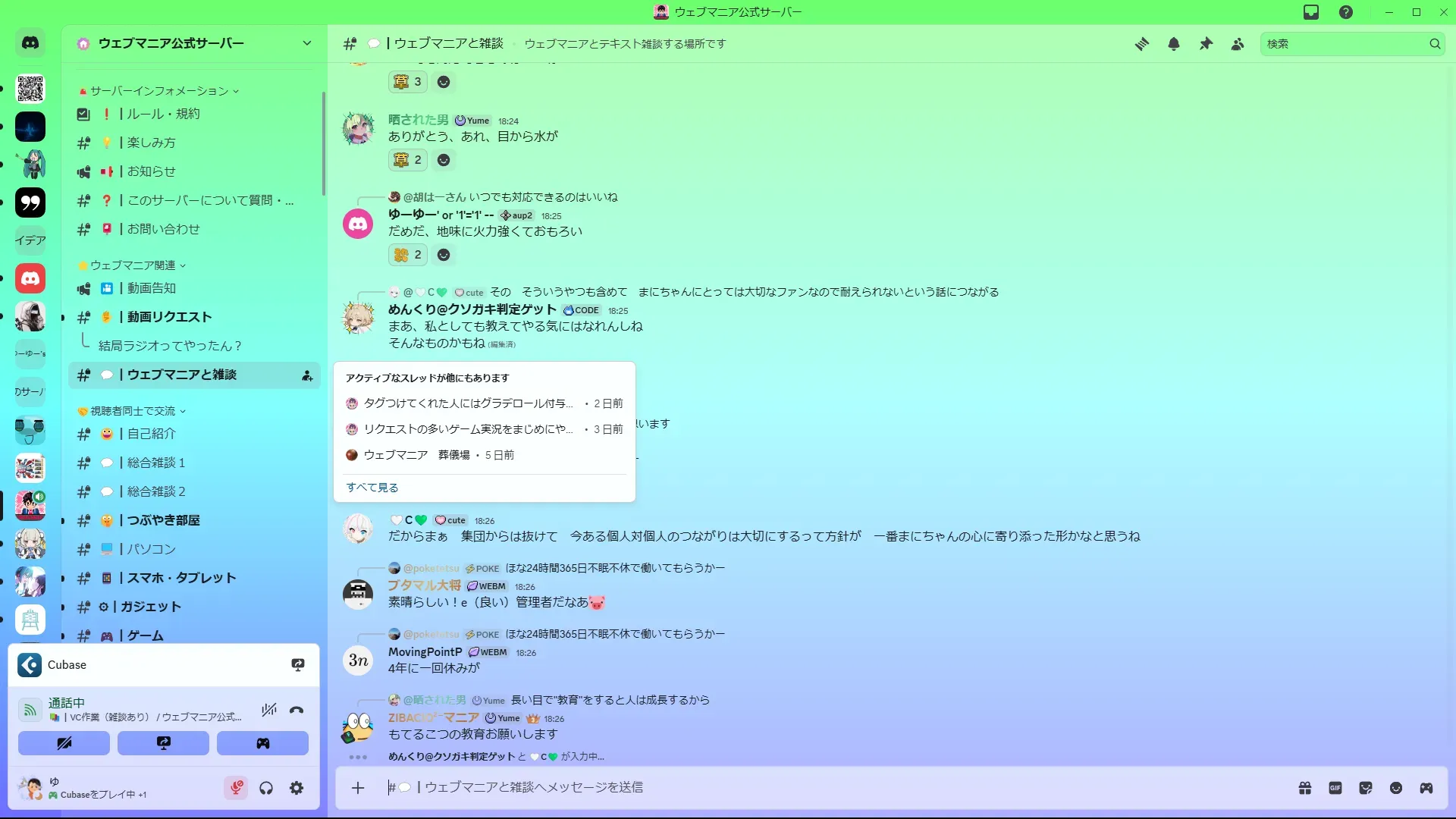1456x819 pixels.
Task: Open the 総合雑談 1 channel
Action: 156,463
